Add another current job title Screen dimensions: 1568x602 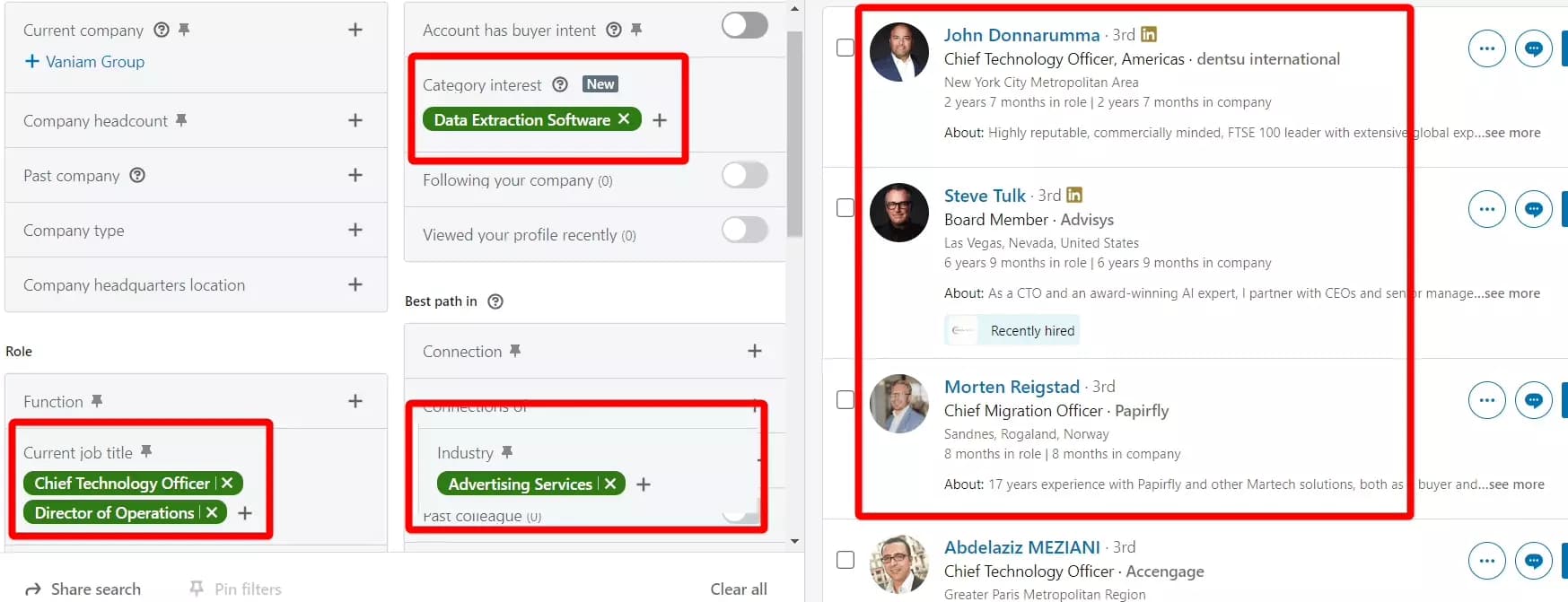click(x=245, y=513)
